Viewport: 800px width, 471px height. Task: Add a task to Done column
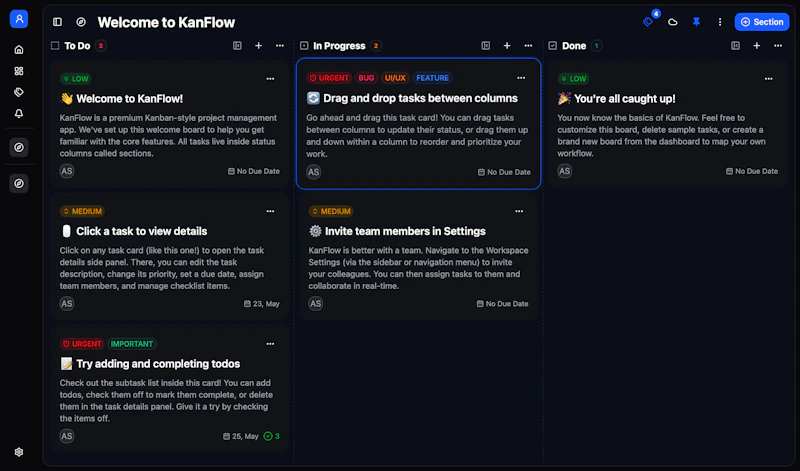tap(757, 46)
